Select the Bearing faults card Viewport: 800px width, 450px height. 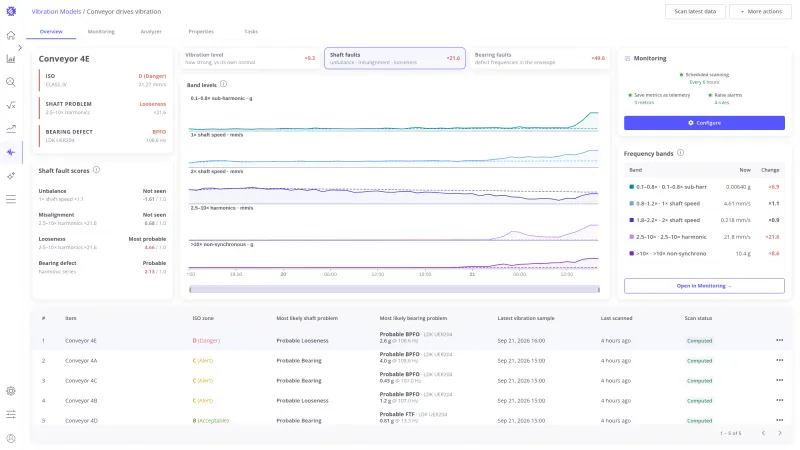[540, 58]
